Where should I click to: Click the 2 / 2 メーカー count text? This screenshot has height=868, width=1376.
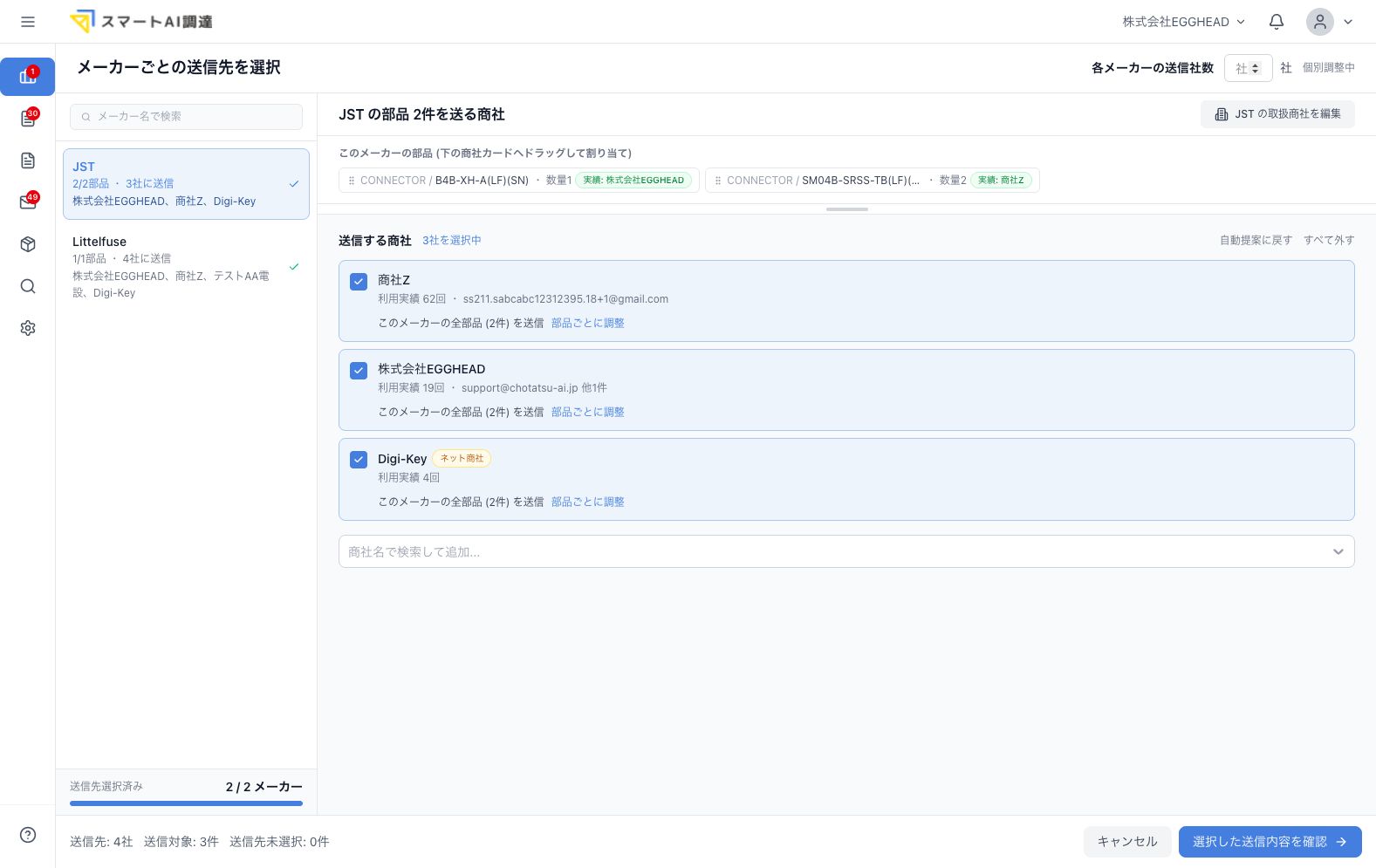(264, 787)
